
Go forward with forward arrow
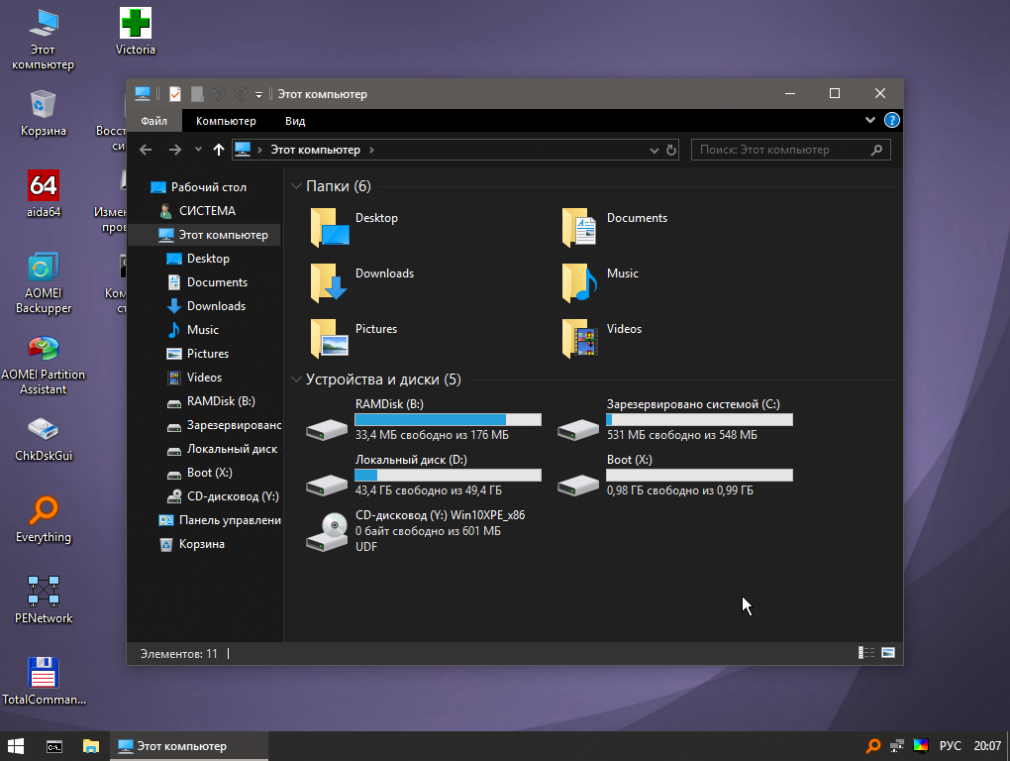point(175,149)
